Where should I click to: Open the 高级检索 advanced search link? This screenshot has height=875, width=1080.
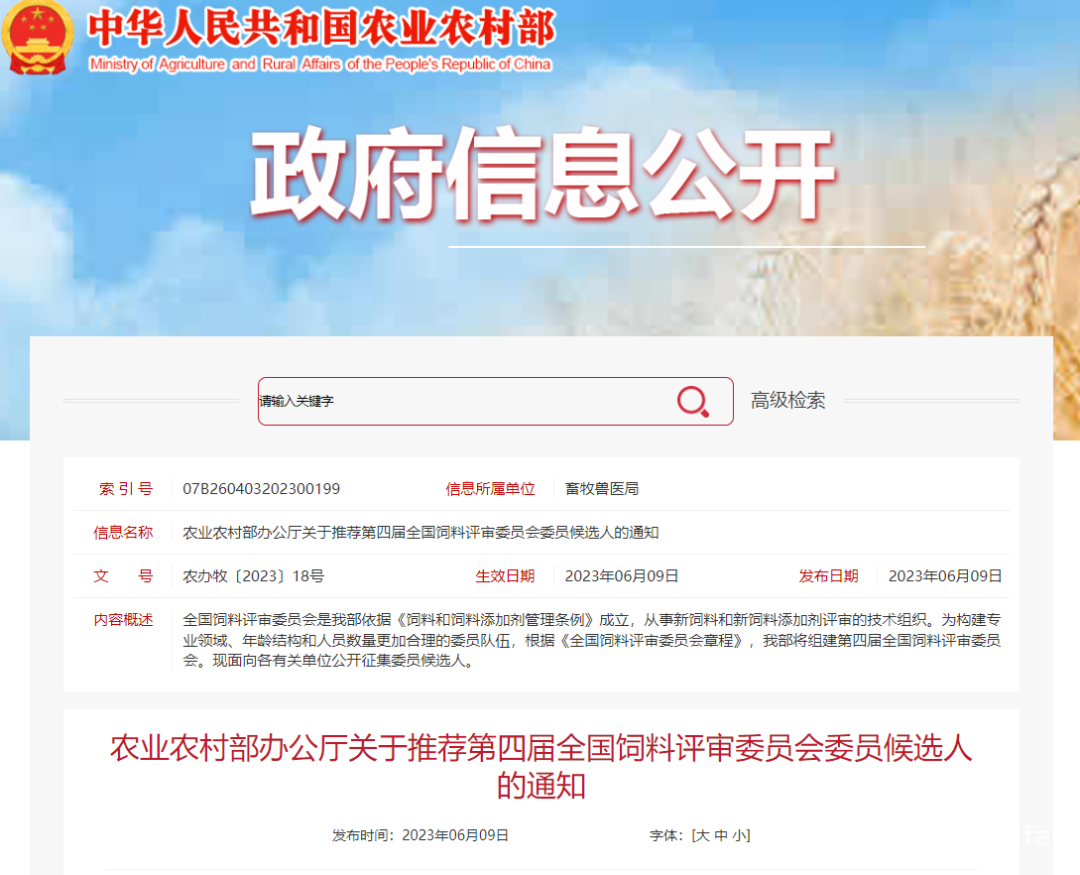point(788,401)
